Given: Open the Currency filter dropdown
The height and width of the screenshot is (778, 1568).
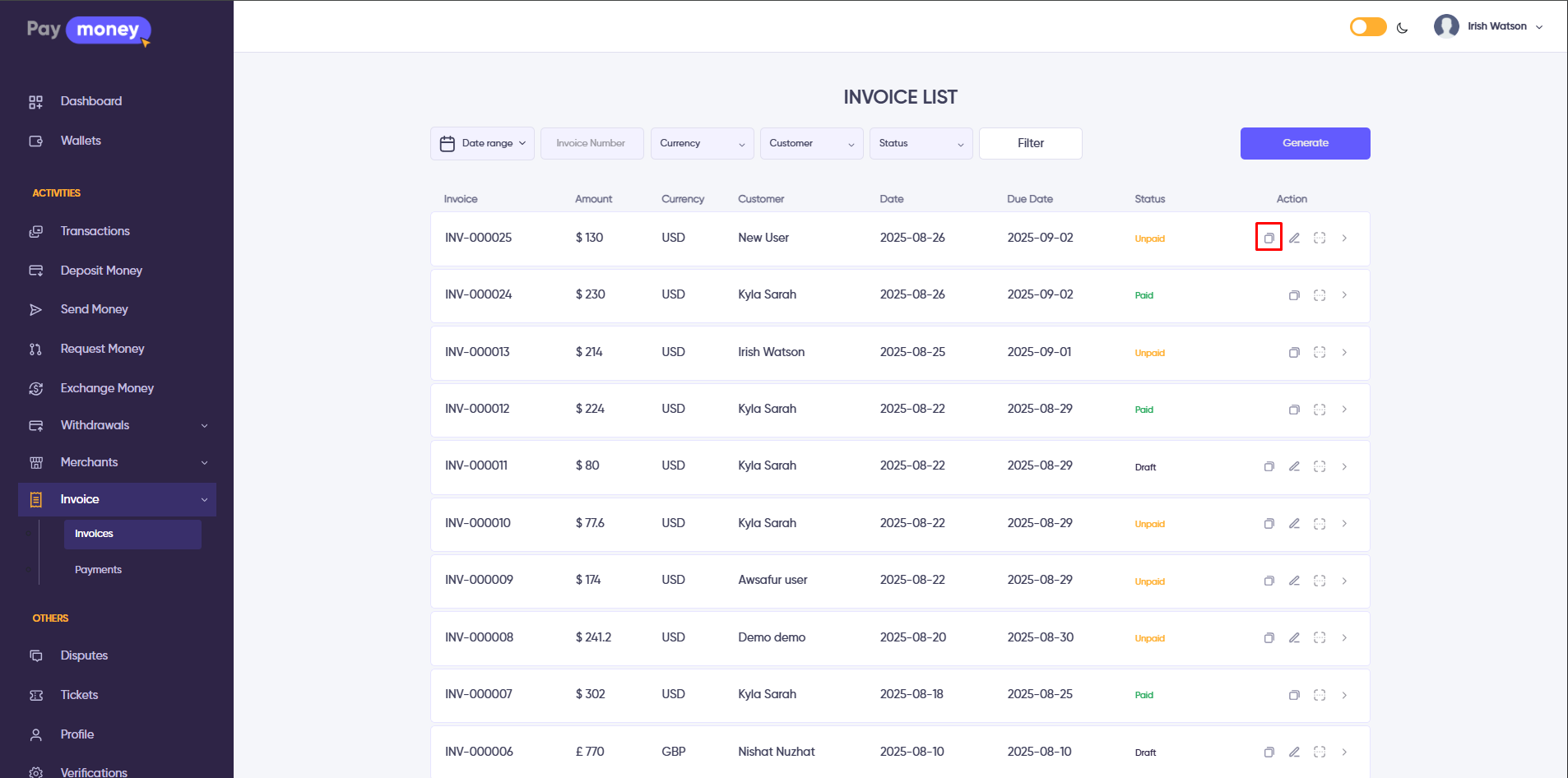Looking at the screenshot, I should tap(702, 144).
